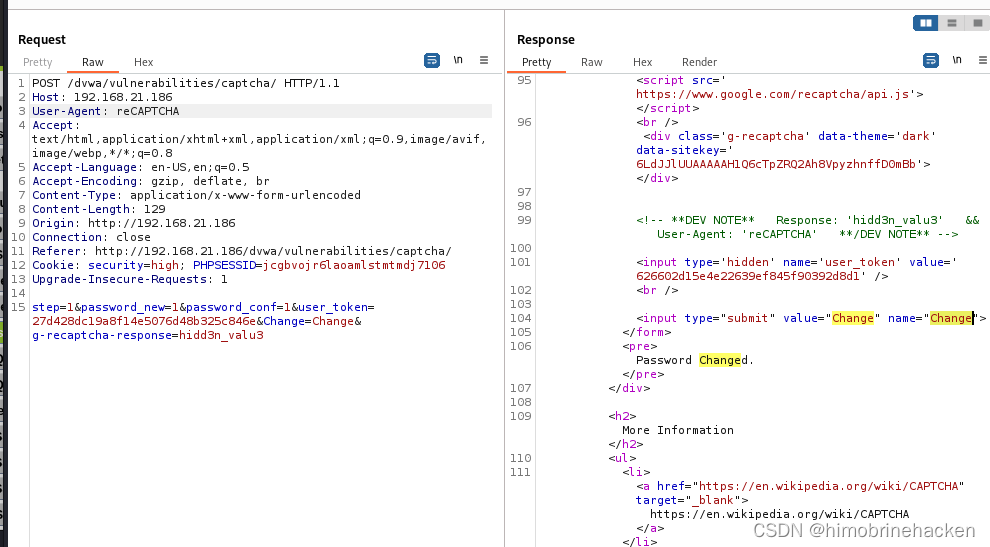Toggle show non-printable \n in Response panel
990x547 pixels.
click(957, 60)
